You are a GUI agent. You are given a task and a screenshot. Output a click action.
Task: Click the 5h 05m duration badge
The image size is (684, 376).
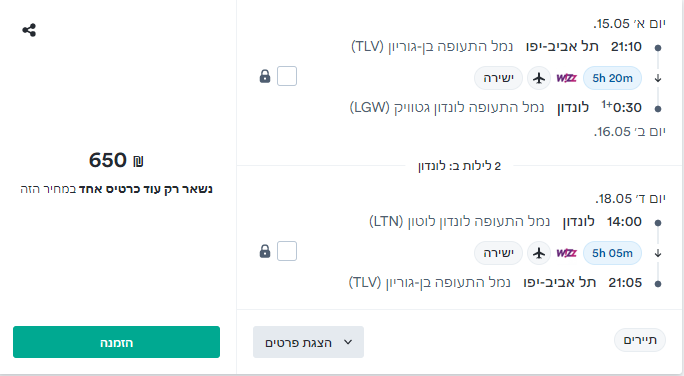pyautogui.click(x=612, y=253)
